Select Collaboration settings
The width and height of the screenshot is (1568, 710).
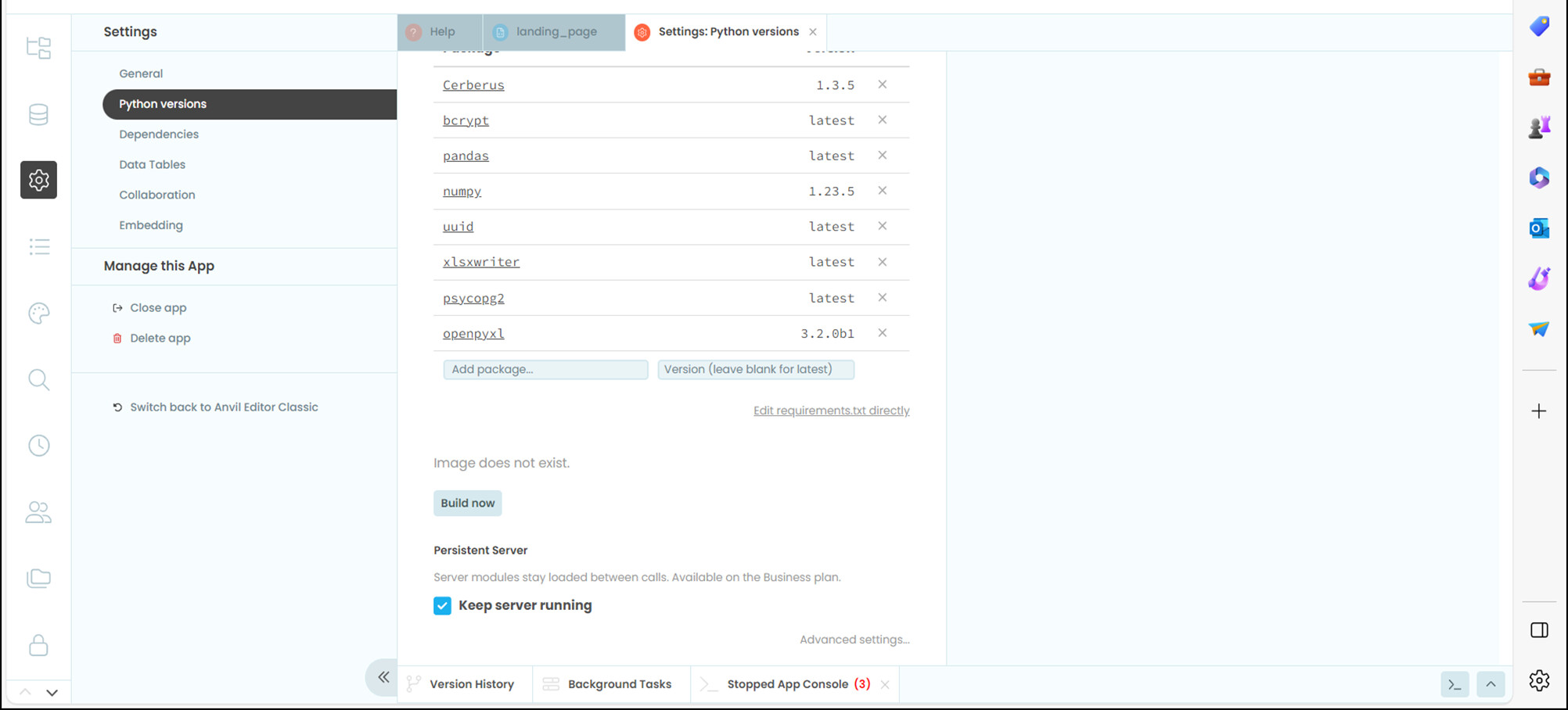(157, 195)
